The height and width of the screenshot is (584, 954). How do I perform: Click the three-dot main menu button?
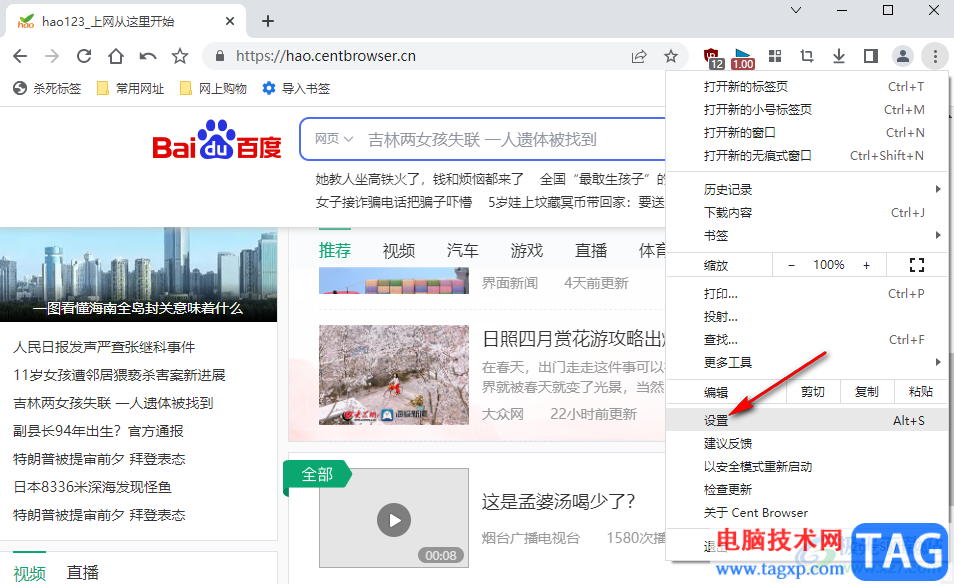point(935,56)
